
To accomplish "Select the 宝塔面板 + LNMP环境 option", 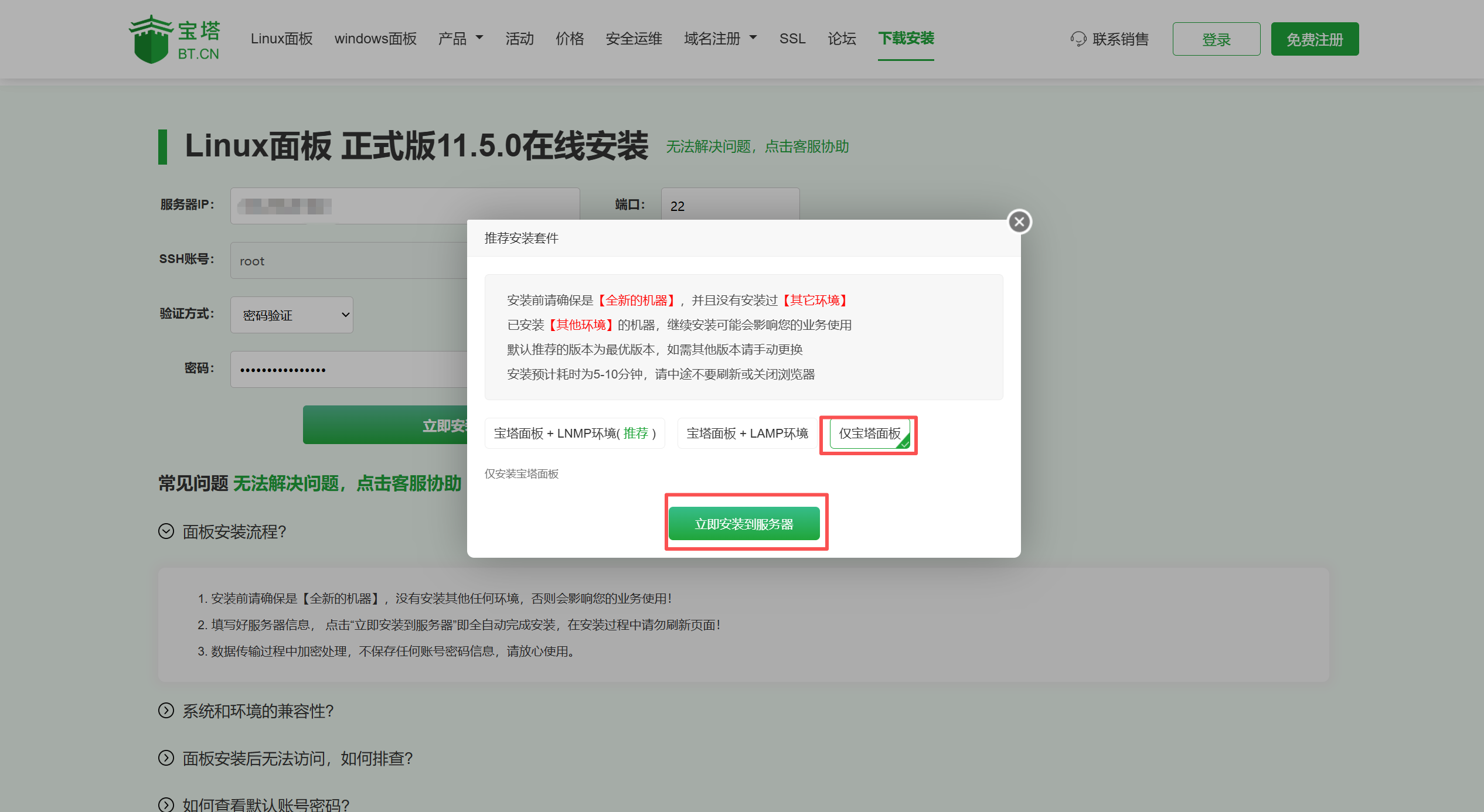I will click(574, 434).
